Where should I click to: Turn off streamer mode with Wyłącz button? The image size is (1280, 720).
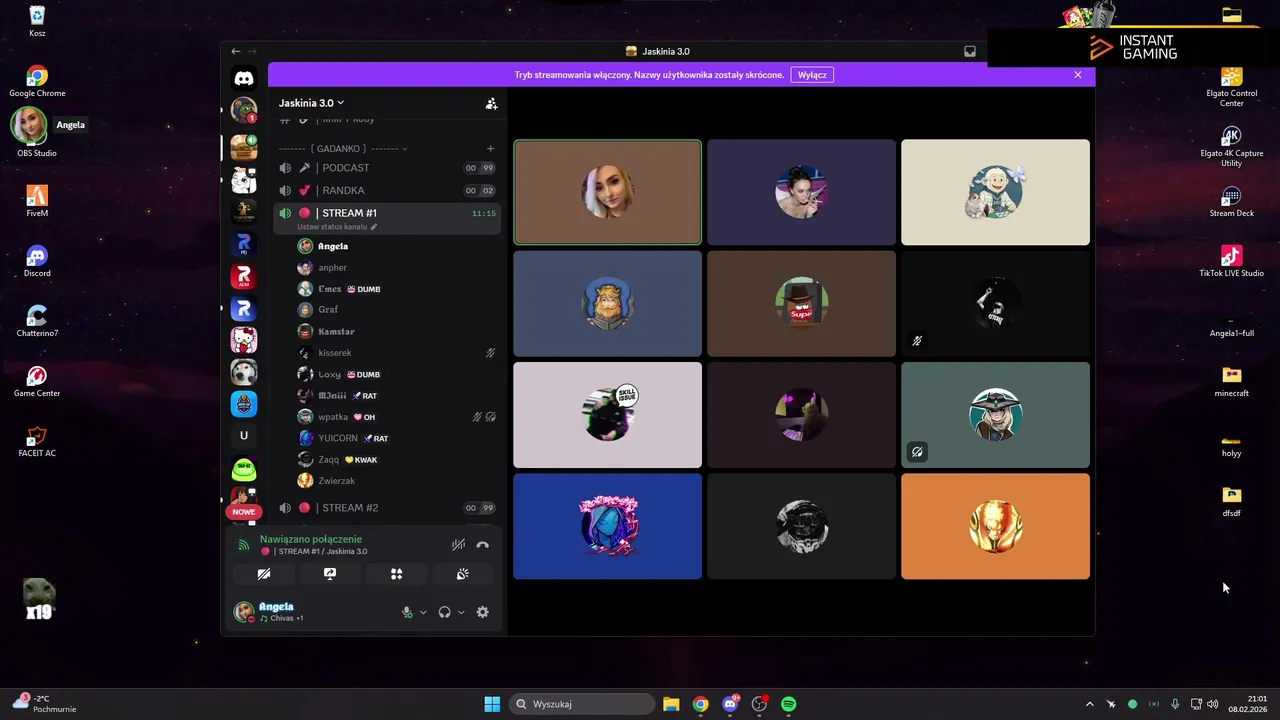(x=812, y=75)
